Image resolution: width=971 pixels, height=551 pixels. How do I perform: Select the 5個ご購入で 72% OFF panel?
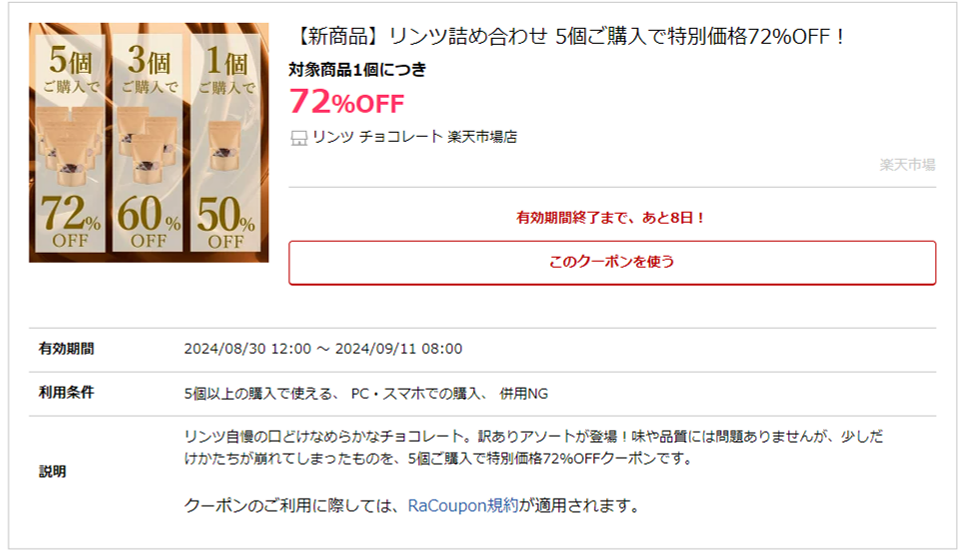(x=70, y=143)
